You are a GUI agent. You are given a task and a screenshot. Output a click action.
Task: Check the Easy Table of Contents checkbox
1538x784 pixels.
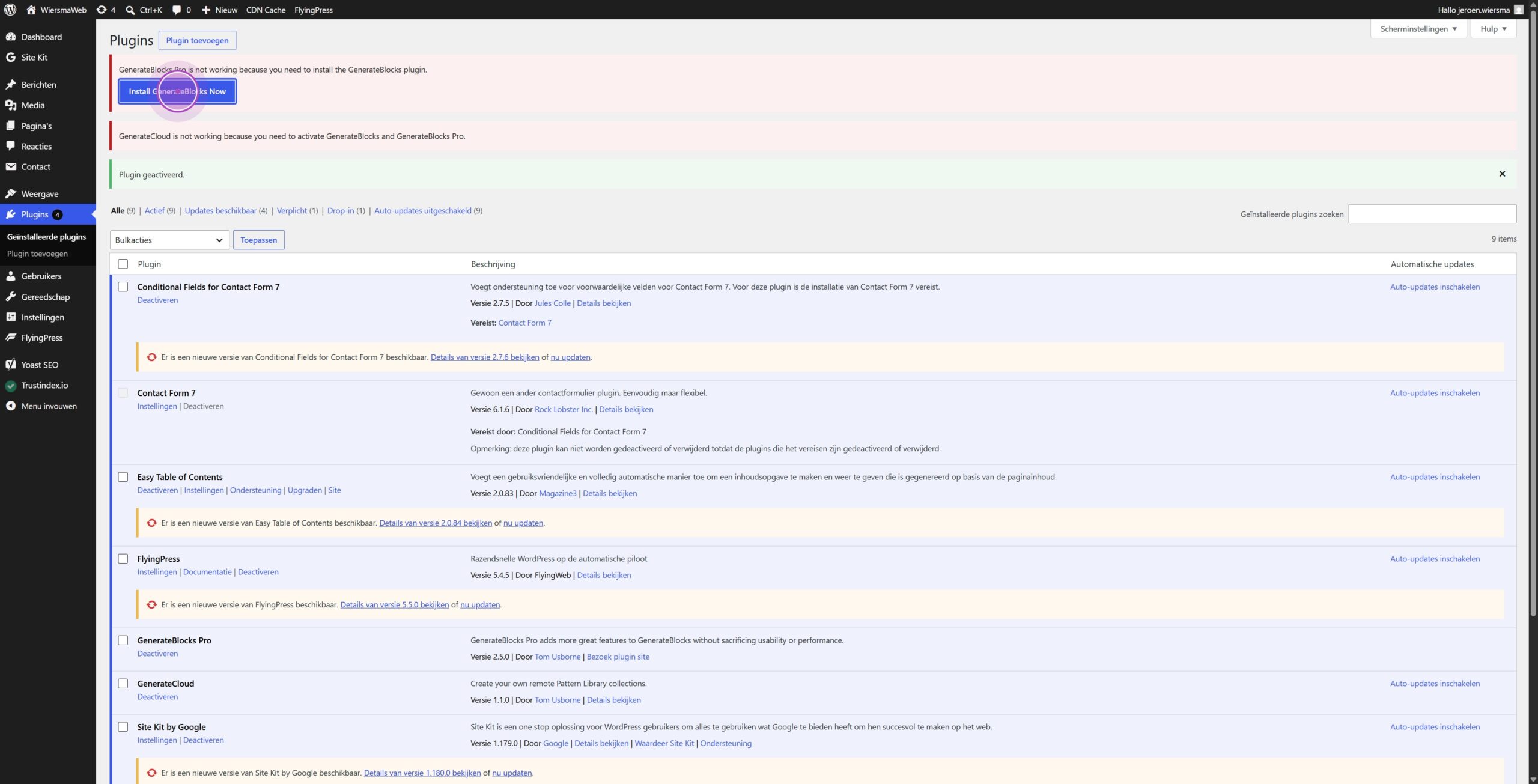tap(123, 476)
